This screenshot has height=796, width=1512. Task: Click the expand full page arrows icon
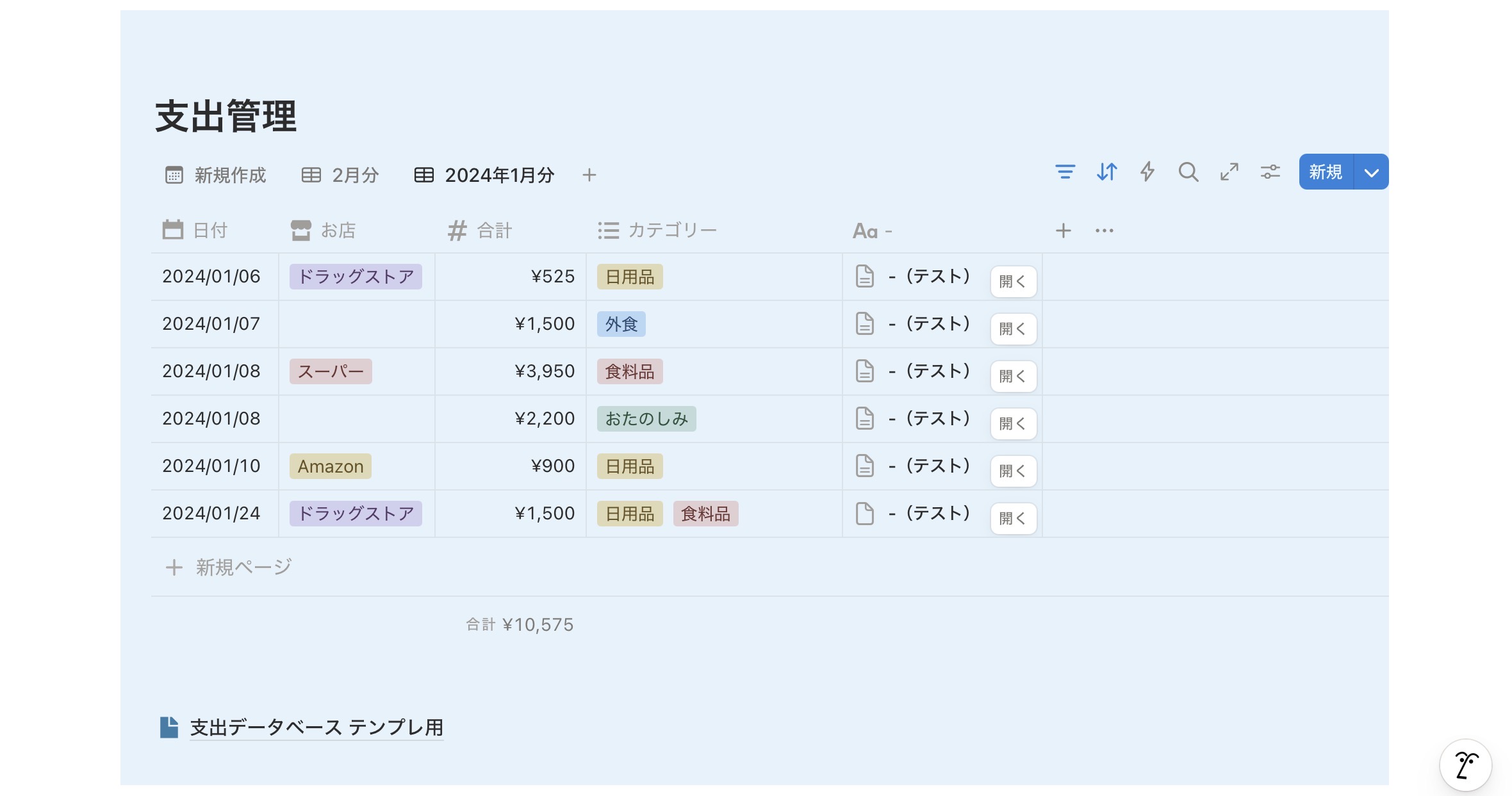click(1229, 172)
